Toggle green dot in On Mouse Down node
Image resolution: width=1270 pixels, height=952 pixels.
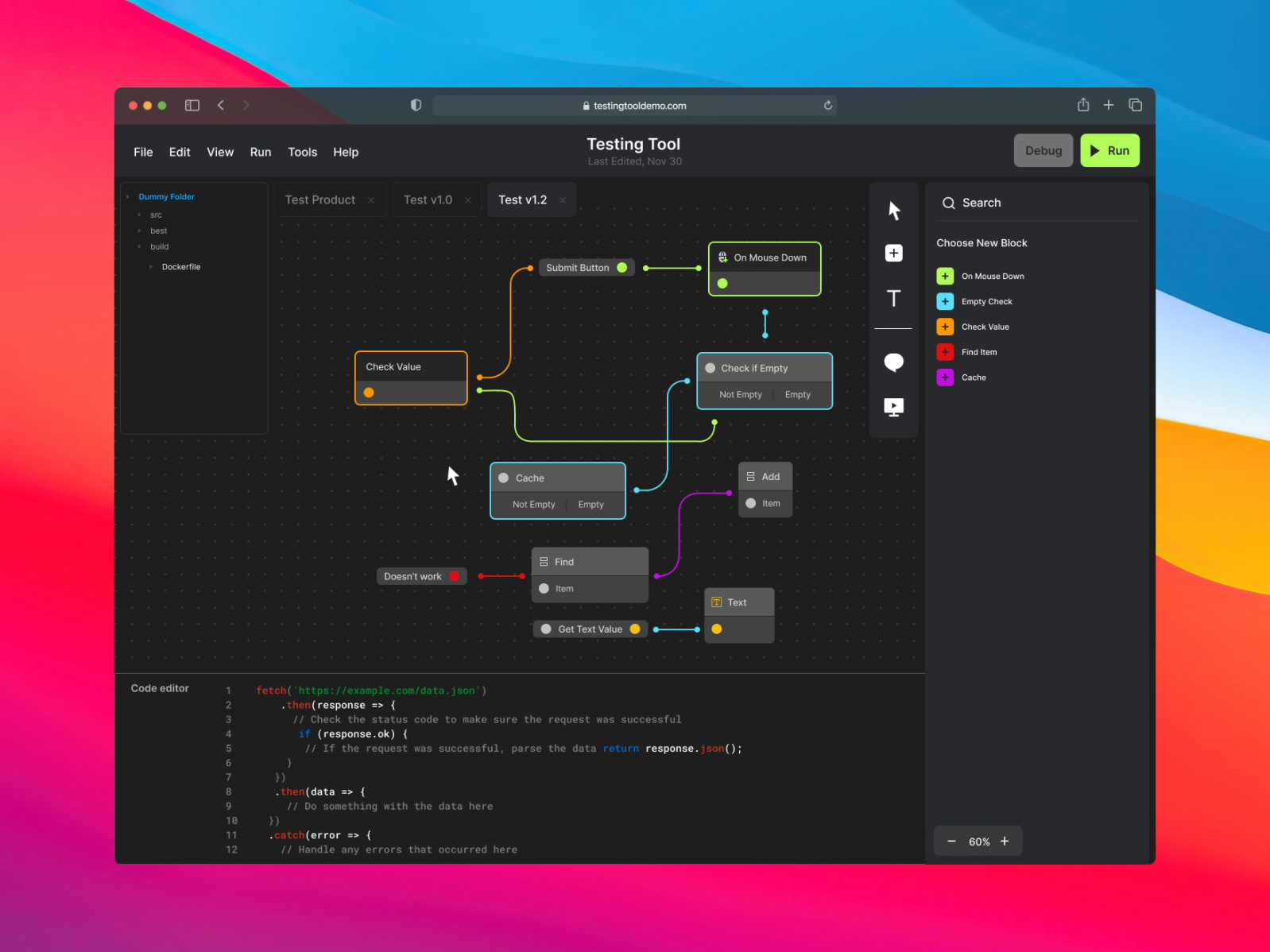(722, 284)
